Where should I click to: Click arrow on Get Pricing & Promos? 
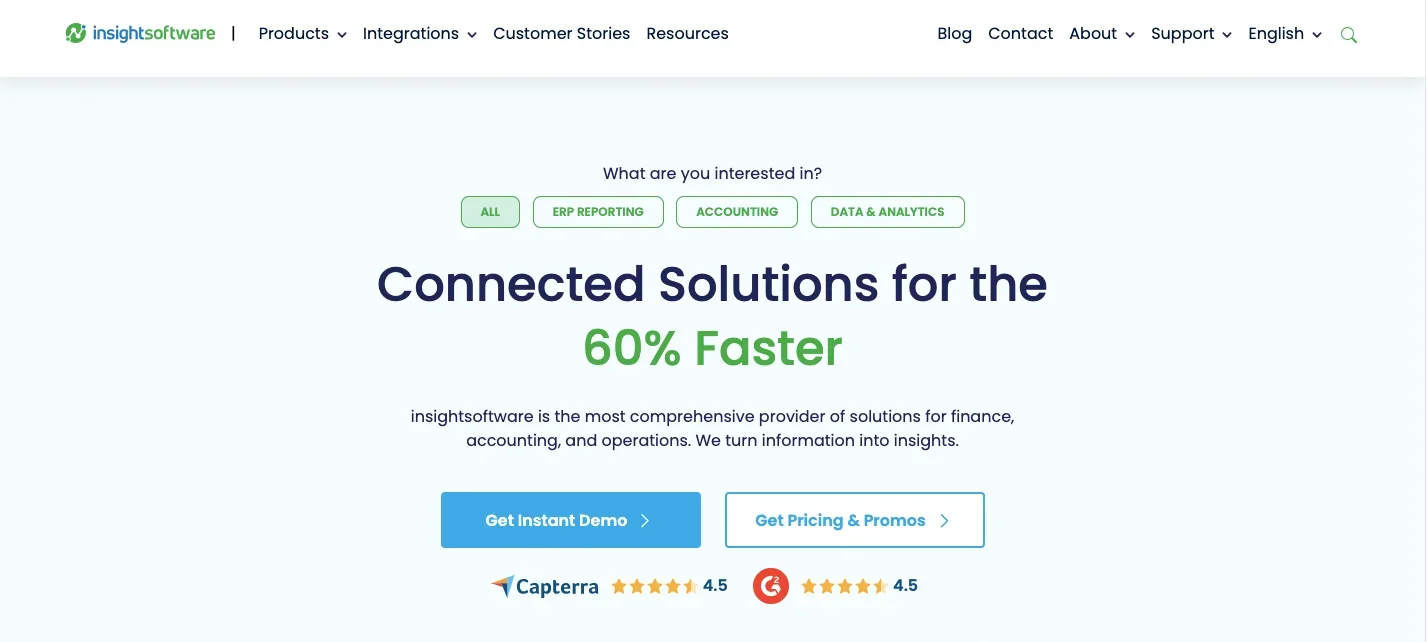point(944,520)
